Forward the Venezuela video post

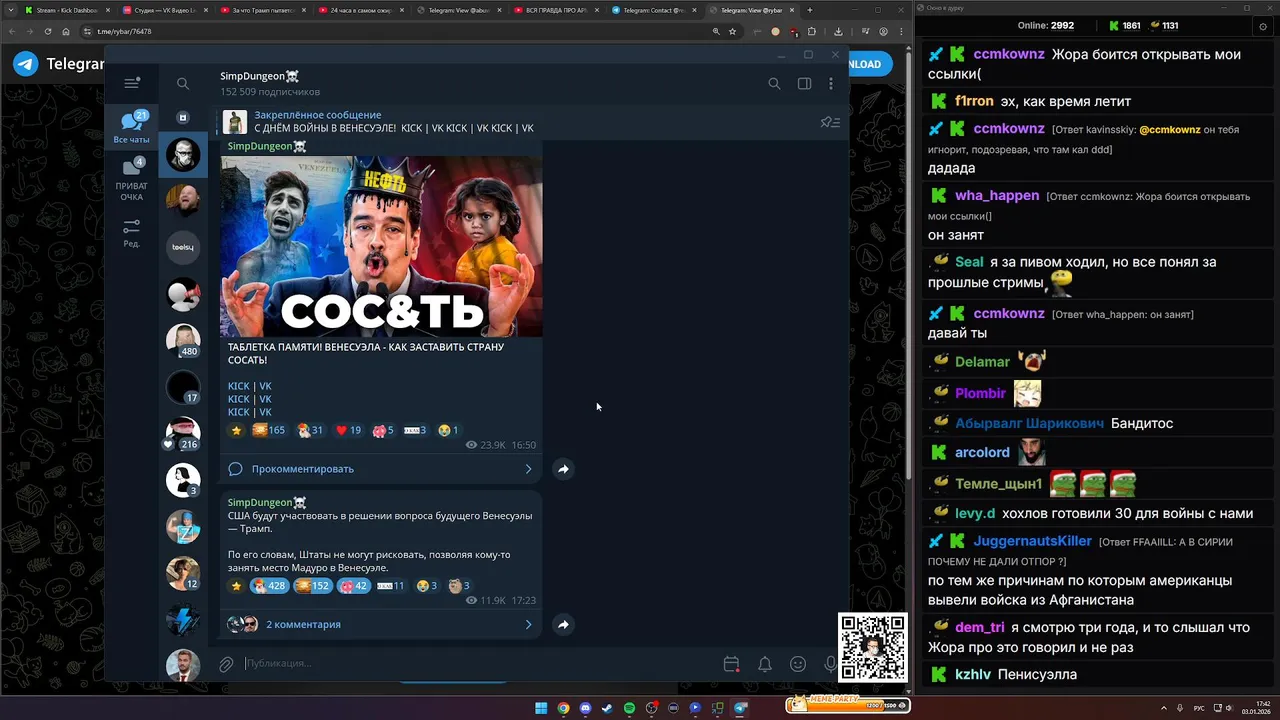pos(563,469)
